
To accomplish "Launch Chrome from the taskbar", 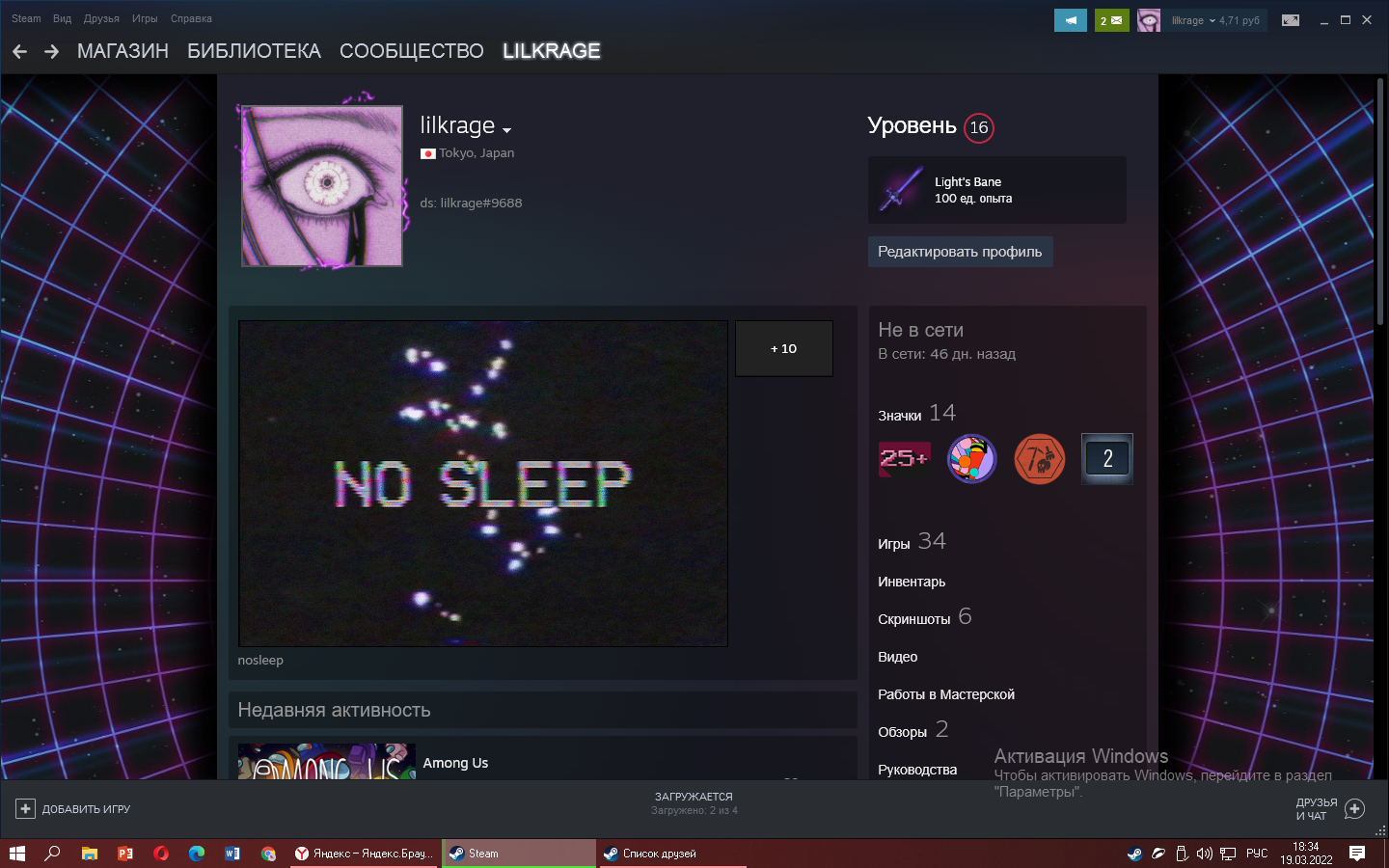I will [268, 854].
